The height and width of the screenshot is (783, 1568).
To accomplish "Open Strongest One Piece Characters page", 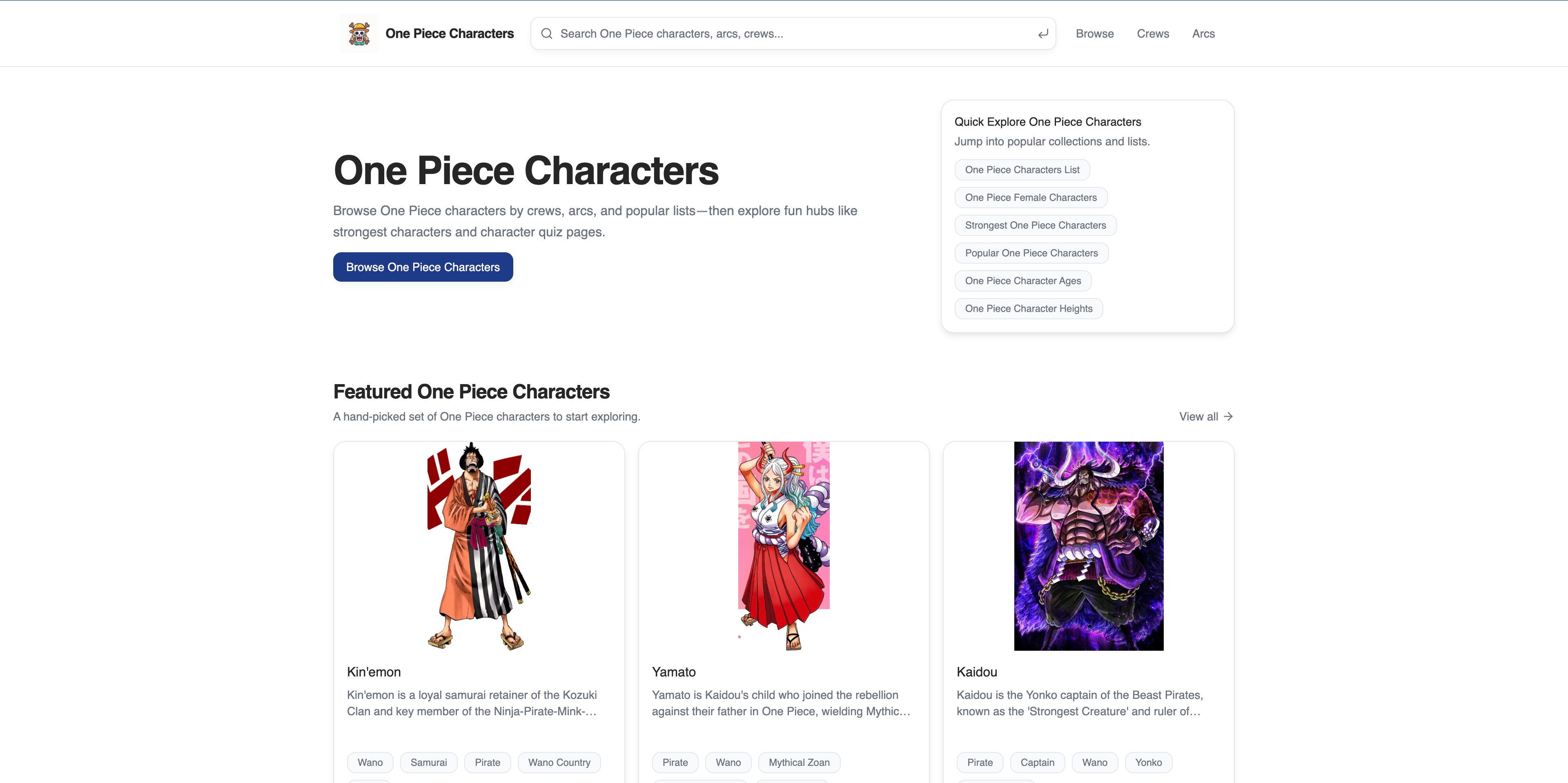I will [1036, 225].
